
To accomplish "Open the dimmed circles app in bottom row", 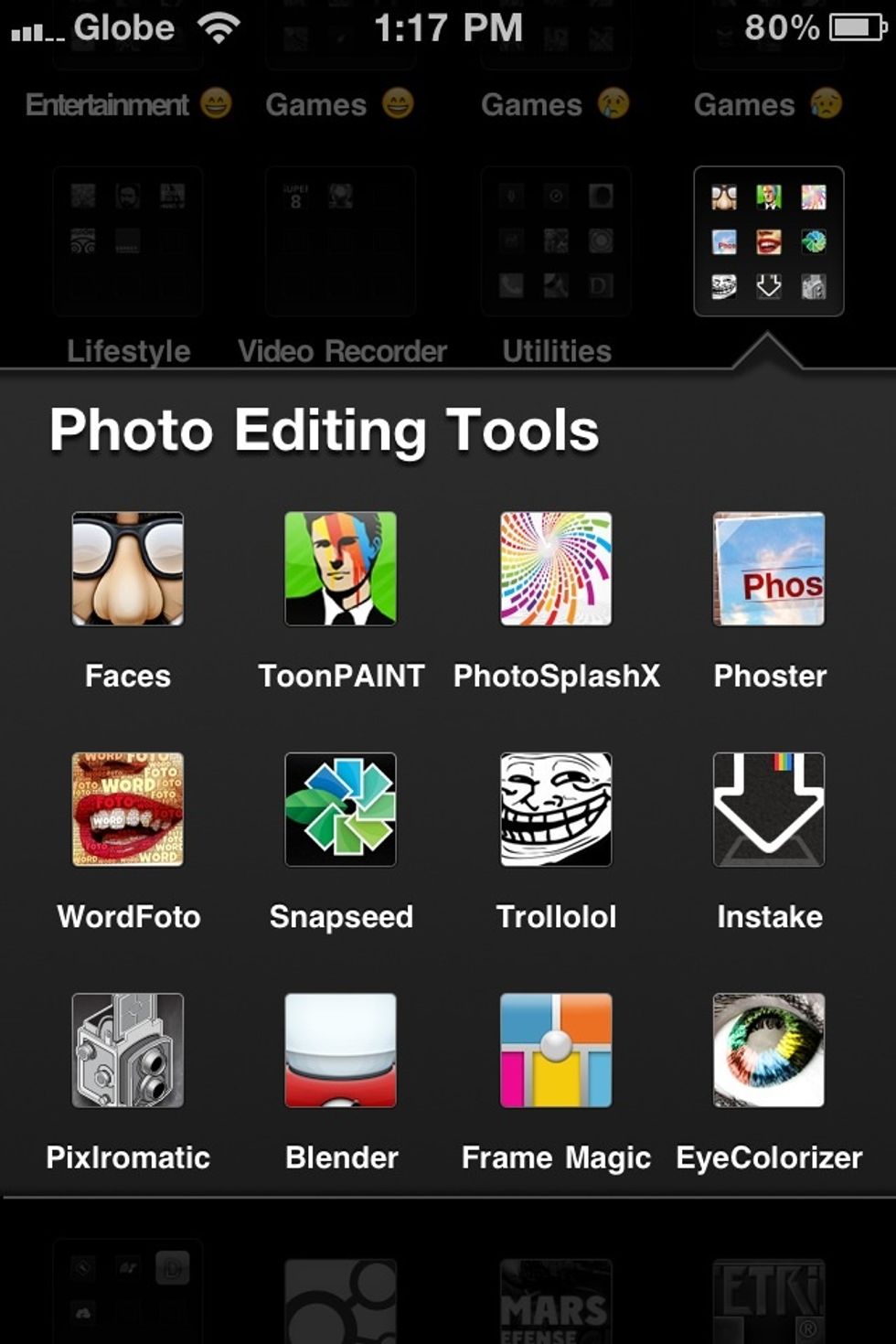I will click(x=340, y=1302).
